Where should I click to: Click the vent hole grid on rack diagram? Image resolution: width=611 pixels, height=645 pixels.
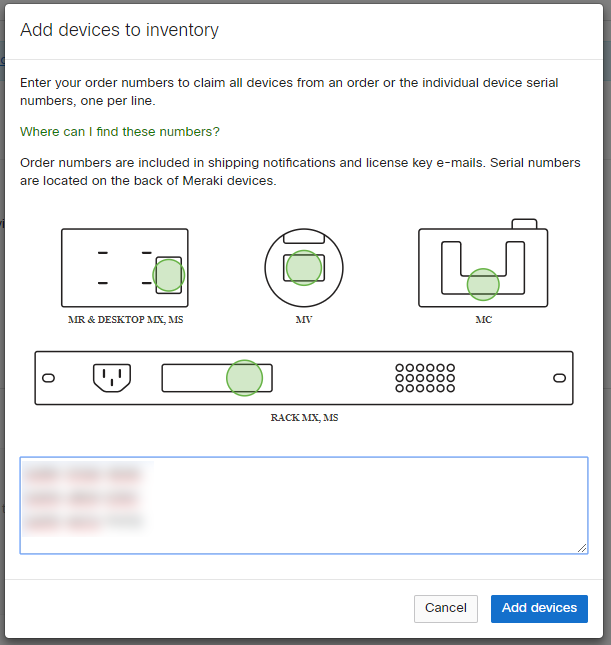coord(425,377)
